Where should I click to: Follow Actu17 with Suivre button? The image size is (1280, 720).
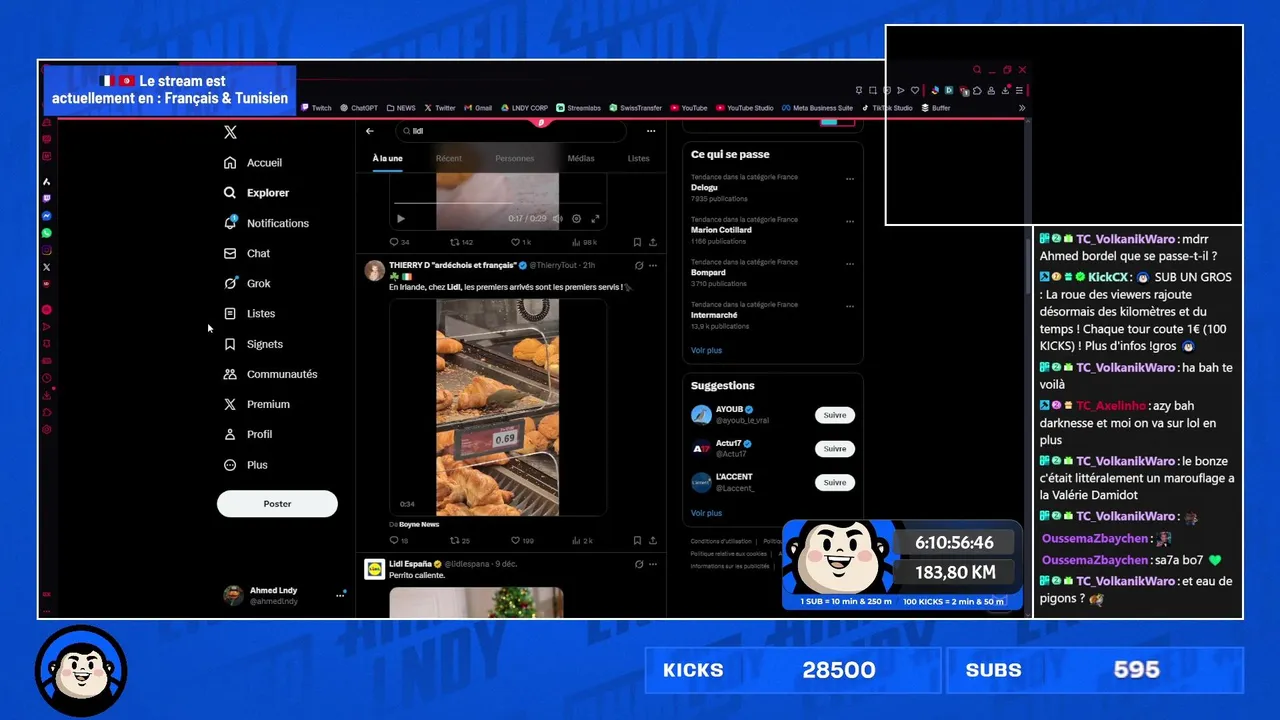[835, 448]
